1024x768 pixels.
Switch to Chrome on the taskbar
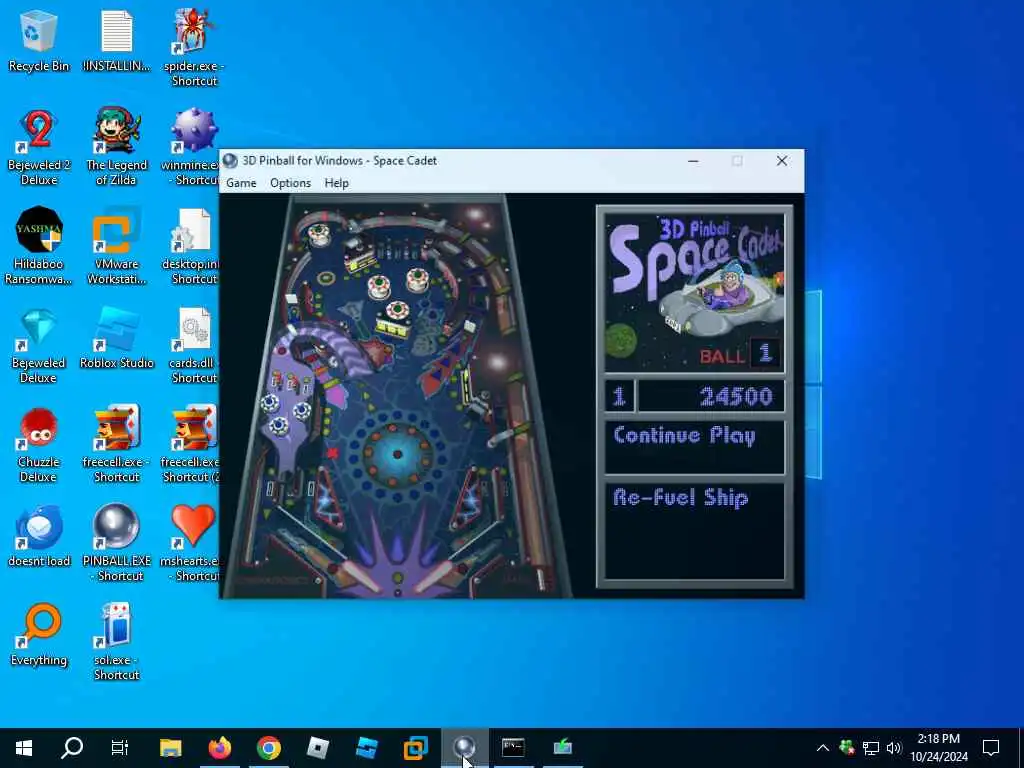(x=268, y=748)
